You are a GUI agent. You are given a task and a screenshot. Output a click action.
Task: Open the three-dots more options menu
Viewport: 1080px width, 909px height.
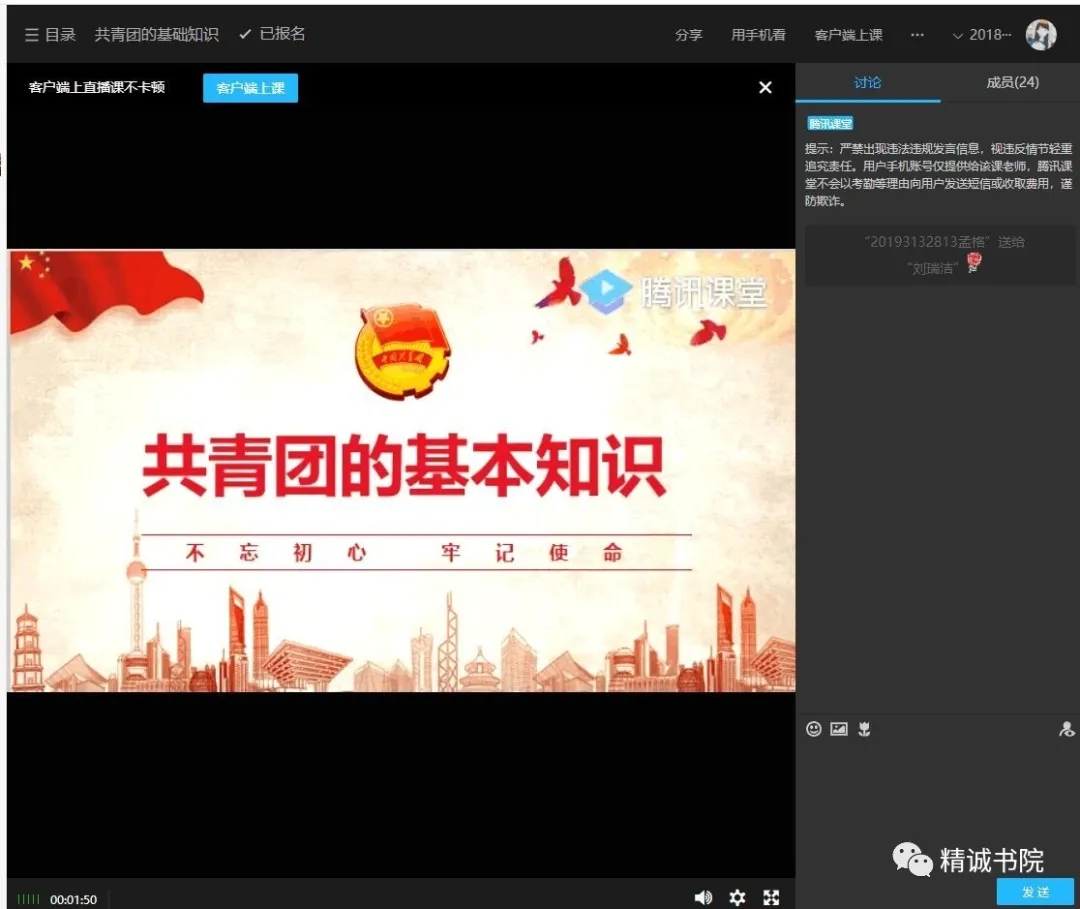pos(917,35)
